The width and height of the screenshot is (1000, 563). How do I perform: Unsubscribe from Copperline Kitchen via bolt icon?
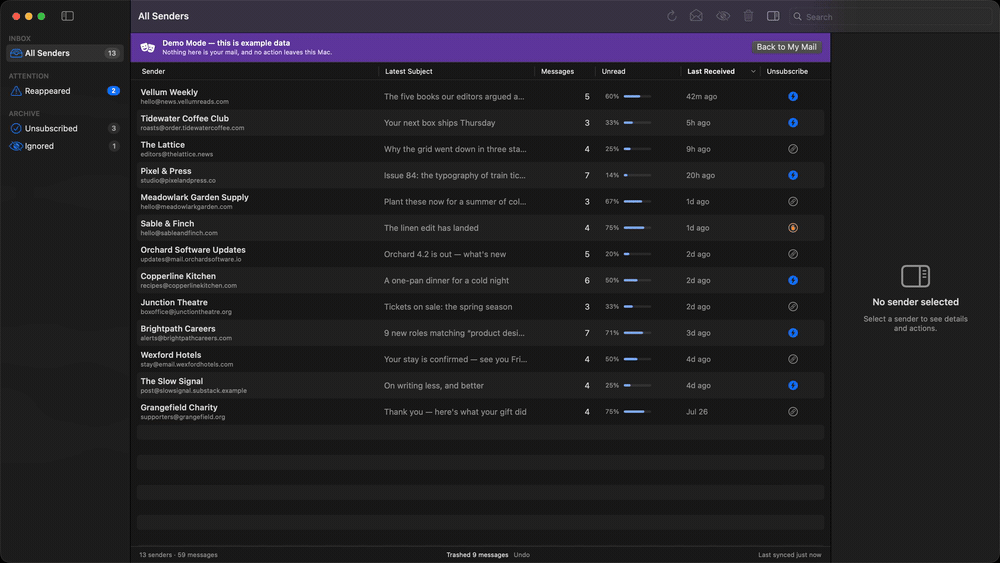point(793,281)
